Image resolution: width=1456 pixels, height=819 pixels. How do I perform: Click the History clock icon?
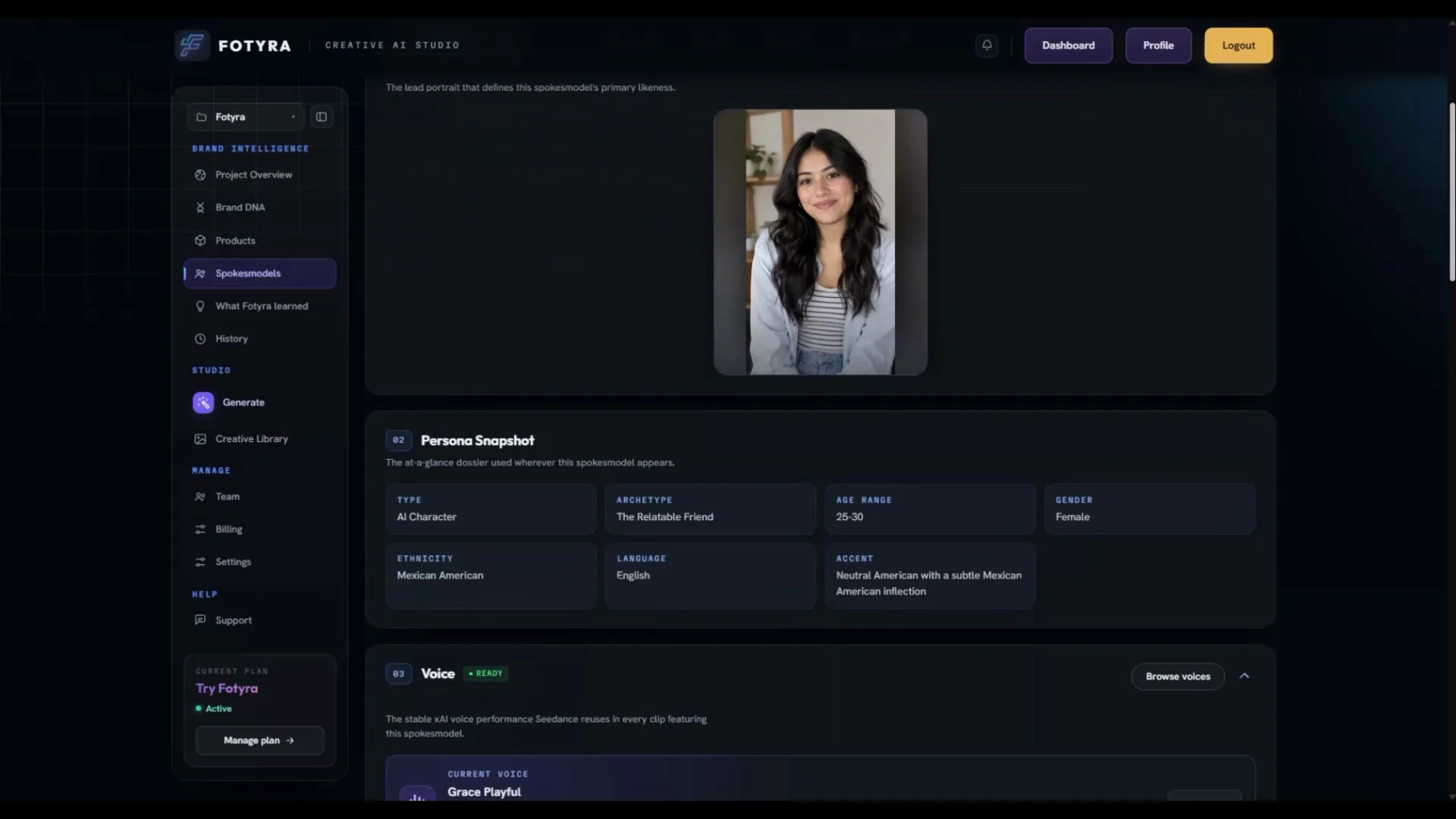200,339
